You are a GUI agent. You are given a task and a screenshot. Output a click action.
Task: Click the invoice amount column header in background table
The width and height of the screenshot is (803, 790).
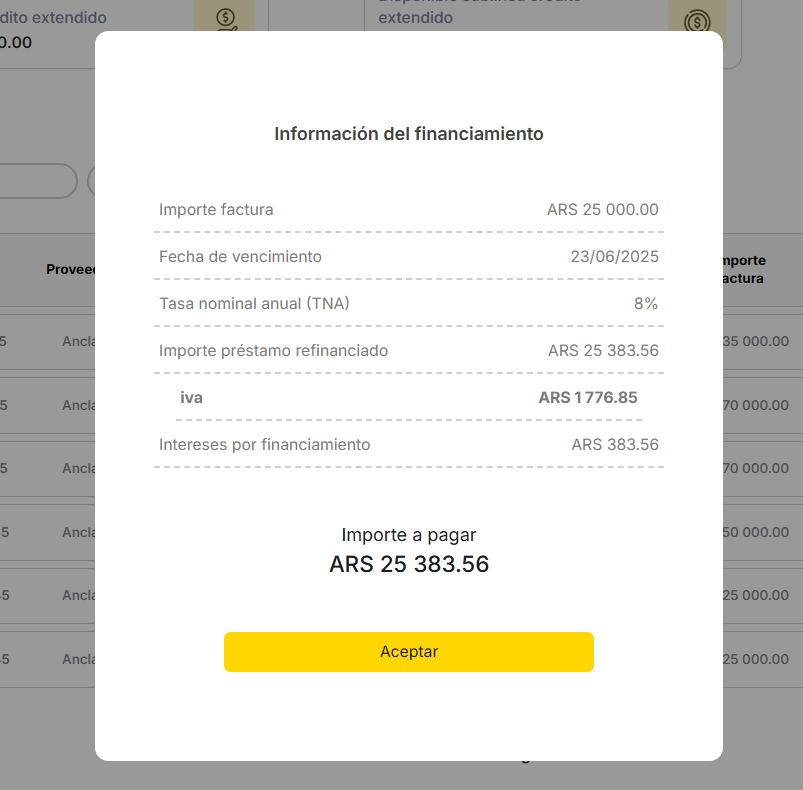(x=743, y=270)
